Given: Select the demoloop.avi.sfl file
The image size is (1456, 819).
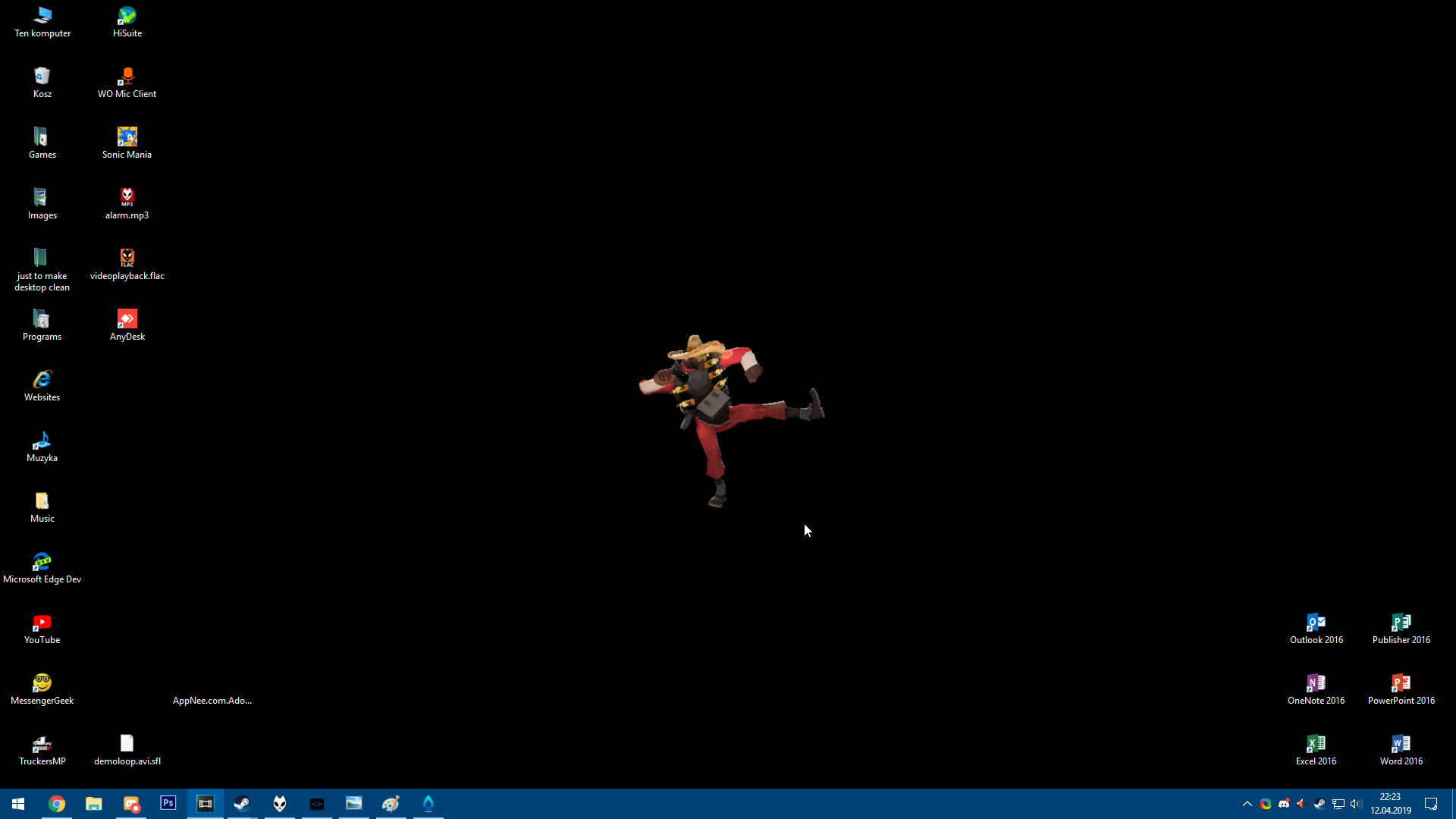Looking at the screenshot, I should 127,749.
